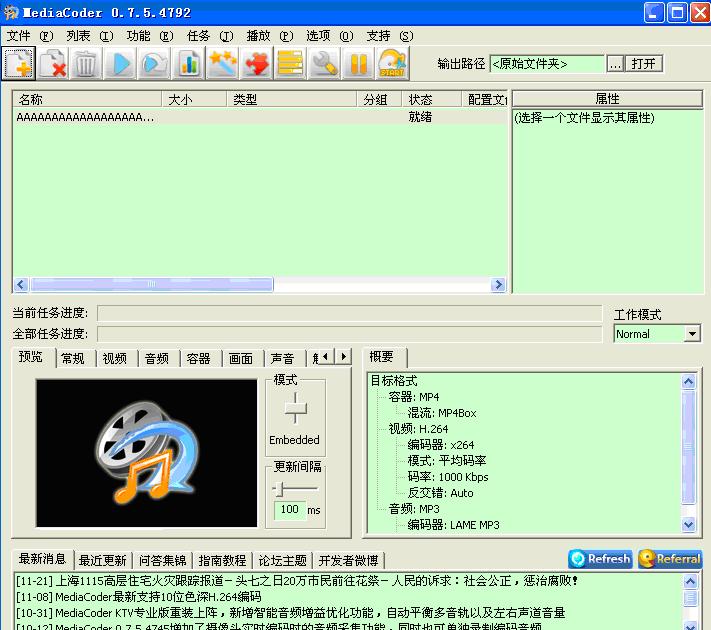Open the 任务 (J) menu
The width and height of the screenshot is (711, 630).
tap(210, 35)
